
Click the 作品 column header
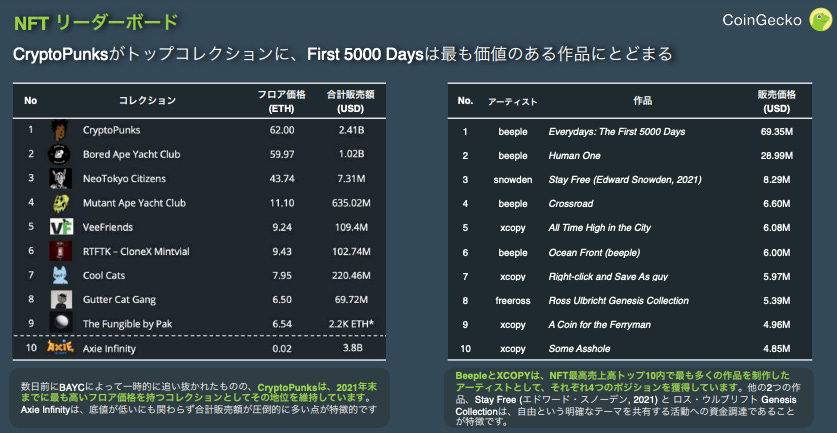[x=643, y=100]
